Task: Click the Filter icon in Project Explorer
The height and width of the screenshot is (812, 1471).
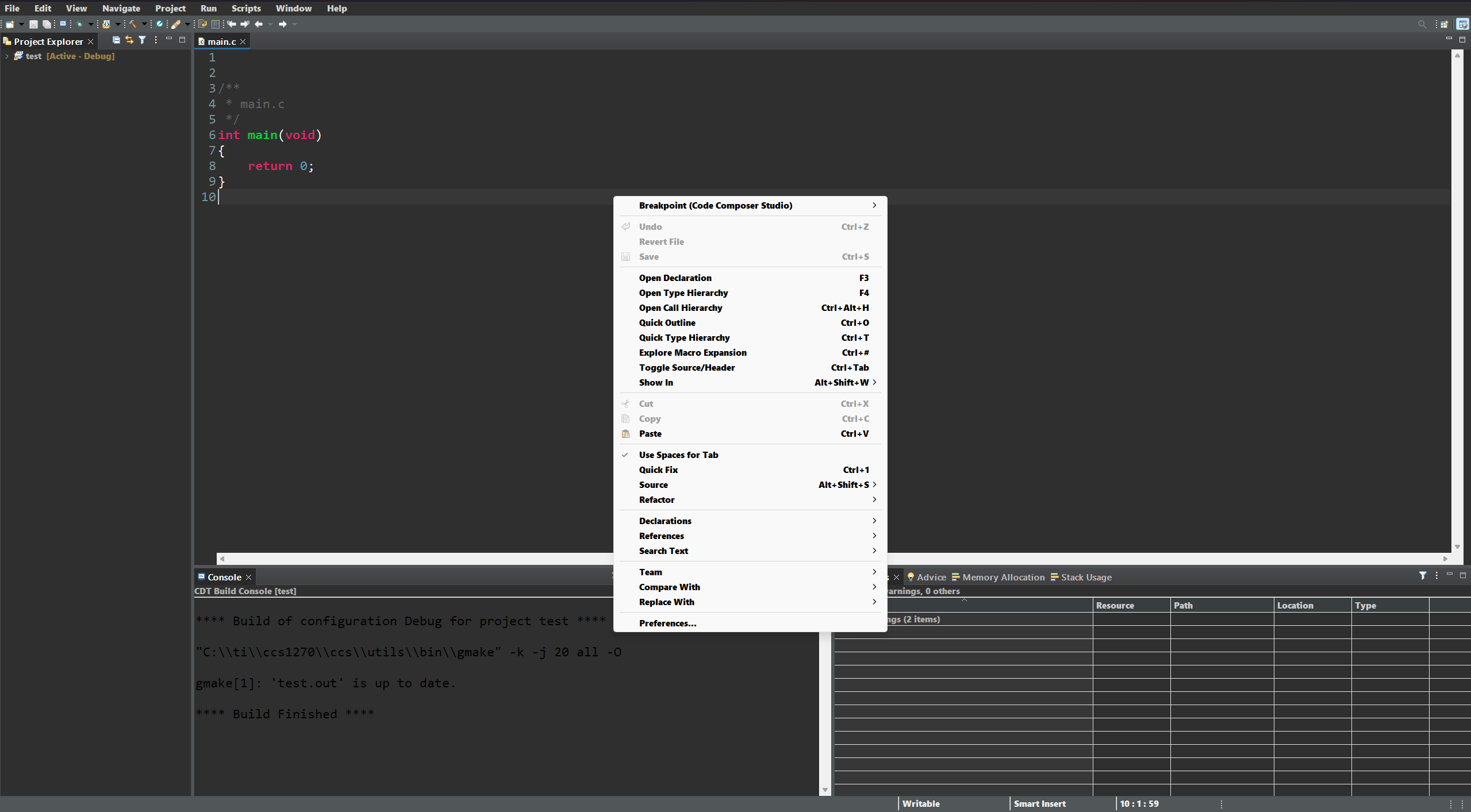Action: pyautogui.click(x=143, y=40)
